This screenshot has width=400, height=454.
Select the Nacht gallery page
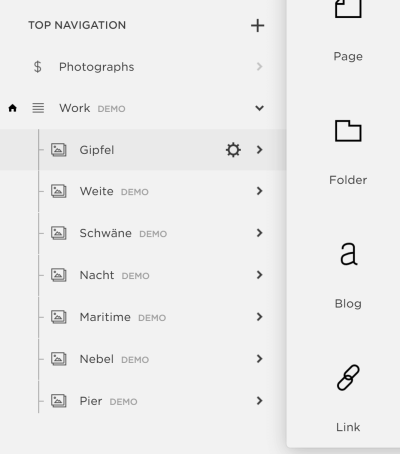[x=143, y=275]
